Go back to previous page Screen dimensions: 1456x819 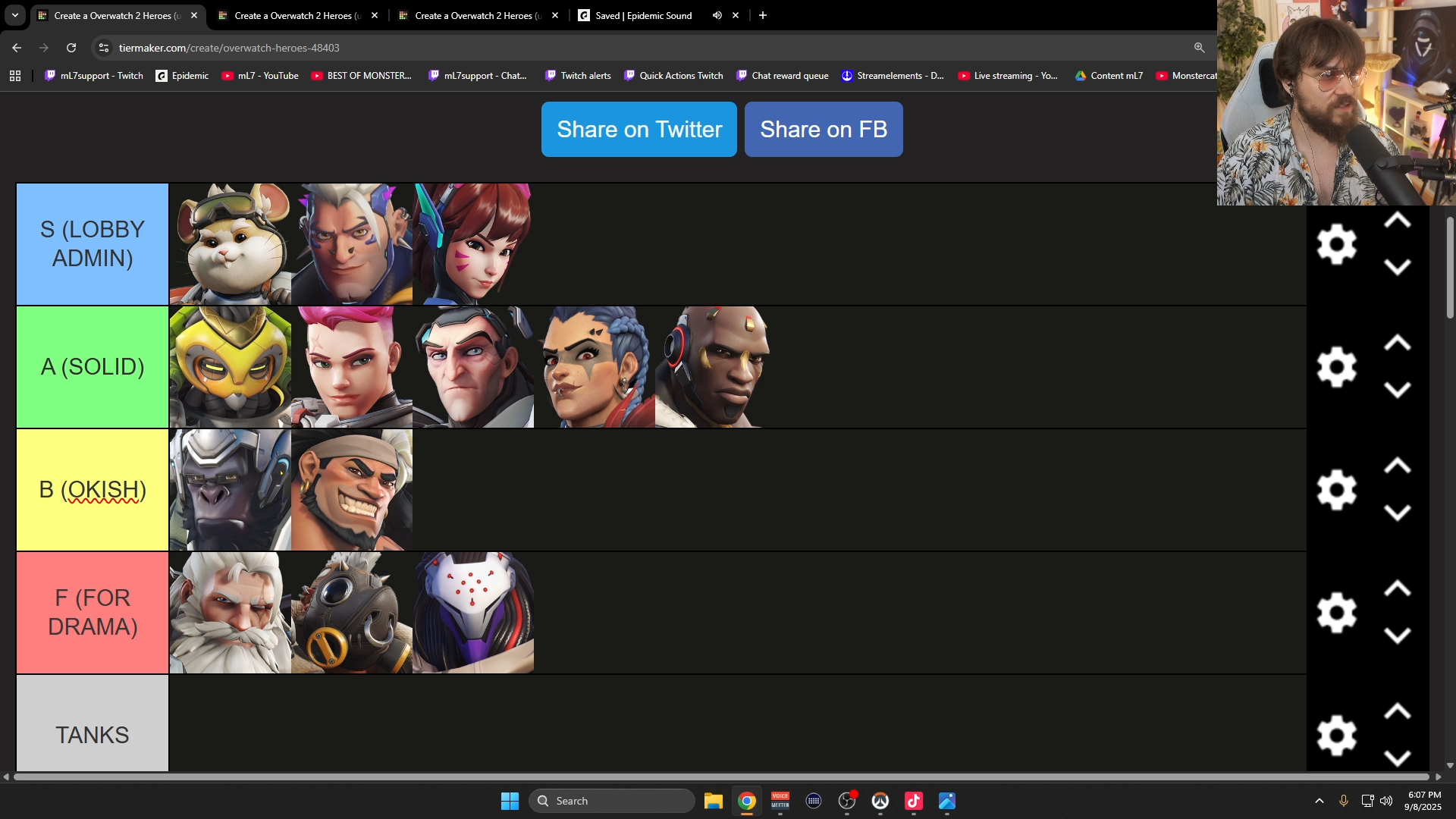(17, 48)
